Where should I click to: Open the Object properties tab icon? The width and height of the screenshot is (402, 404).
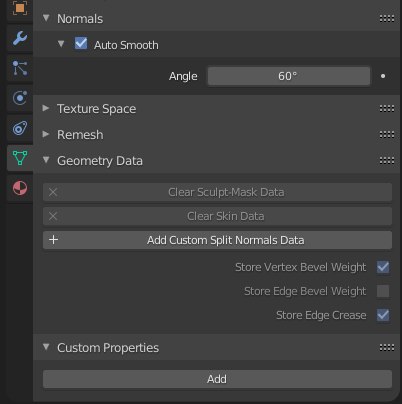click(20, 8)
